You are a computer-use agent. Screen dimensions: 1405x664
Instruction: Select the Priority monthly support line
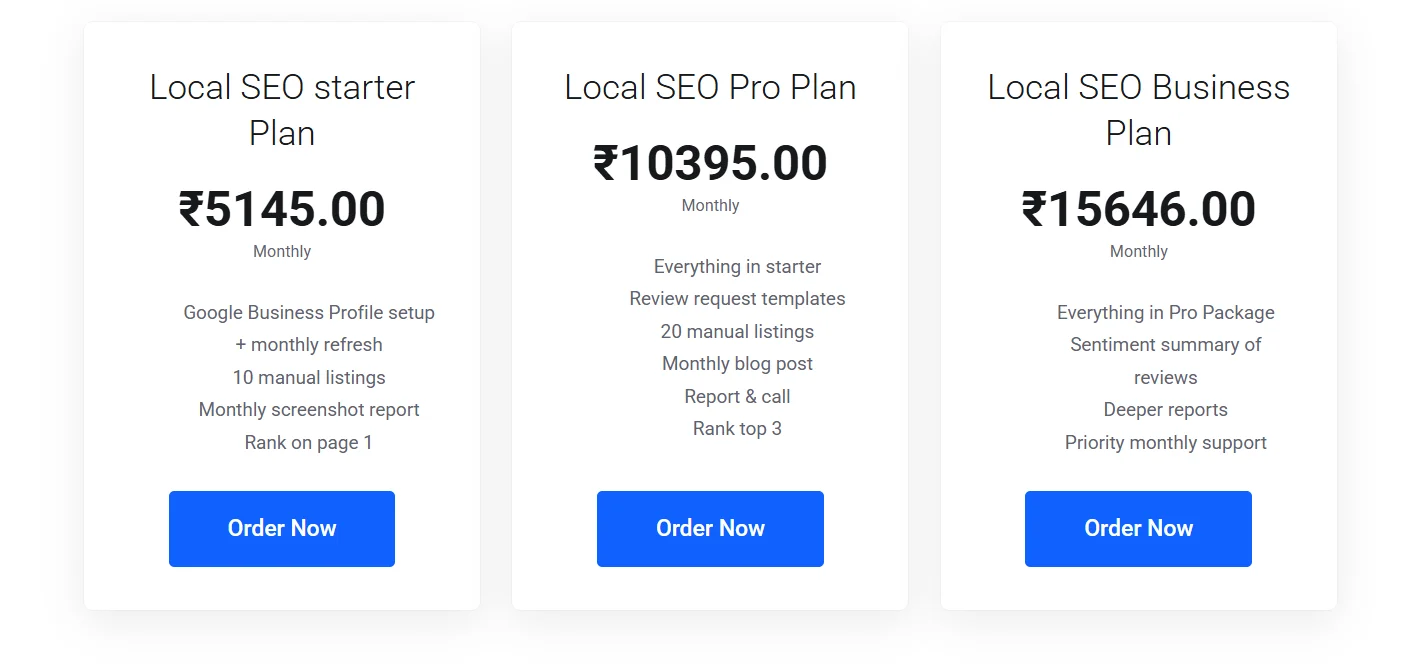coord(1165,442)
